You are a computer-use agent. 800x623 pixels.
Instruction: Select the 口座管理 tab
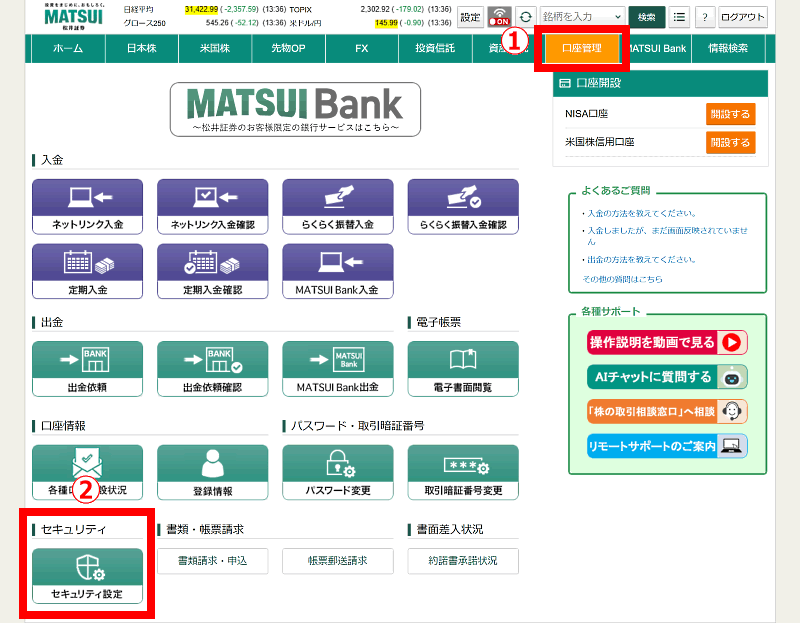click(582, 48)
